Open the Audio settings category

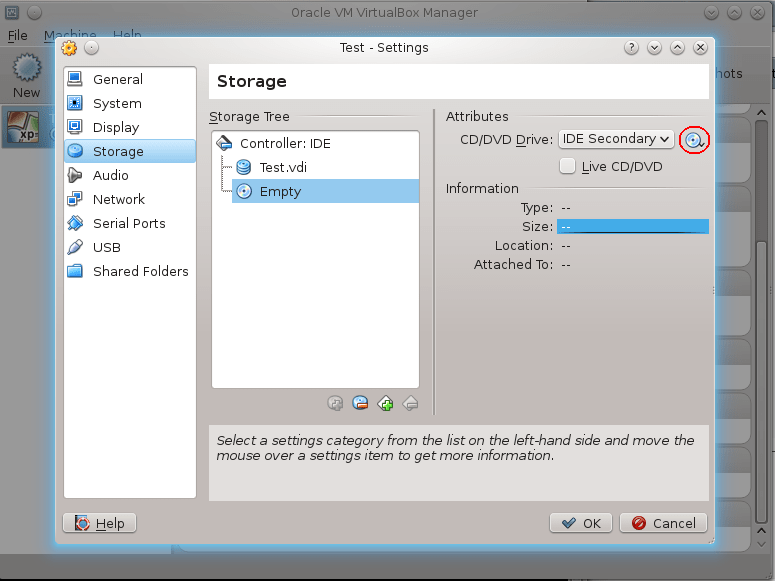[x=129, y=175]
